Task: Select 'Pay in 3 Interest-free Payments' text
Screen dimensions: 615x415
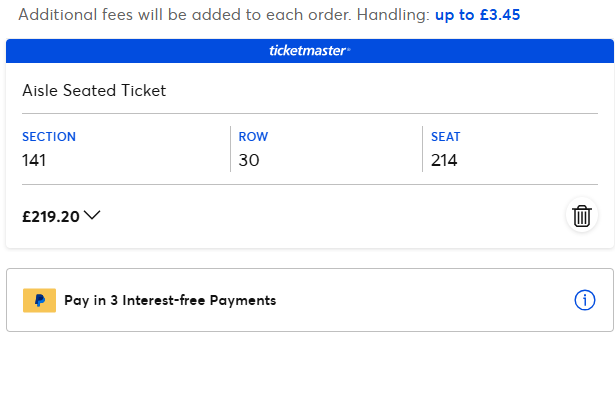Action: pyautogui.click(x=170, y=300)
